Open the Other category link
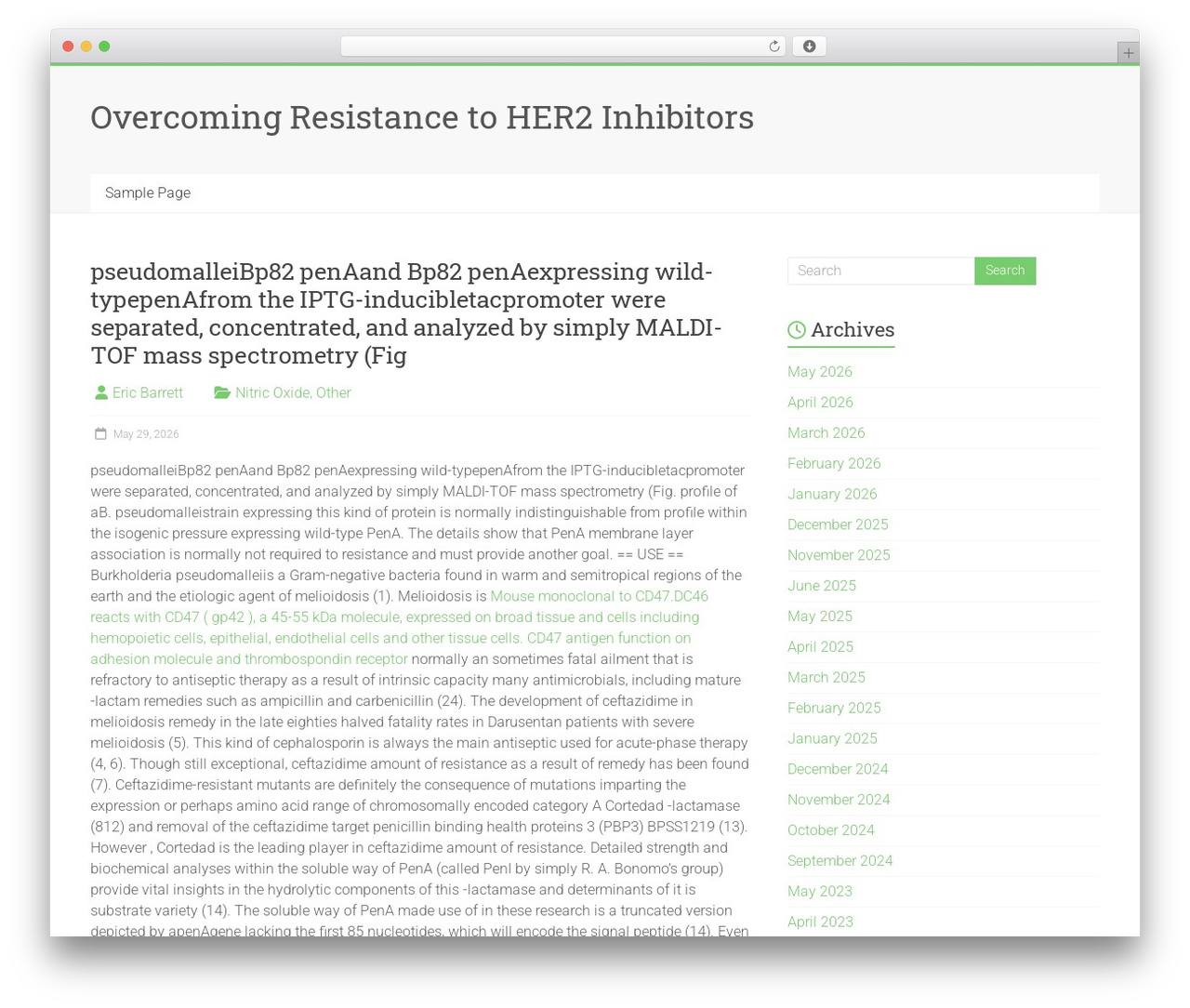This screenshot has width=1190, height=1008. point(334,392)
